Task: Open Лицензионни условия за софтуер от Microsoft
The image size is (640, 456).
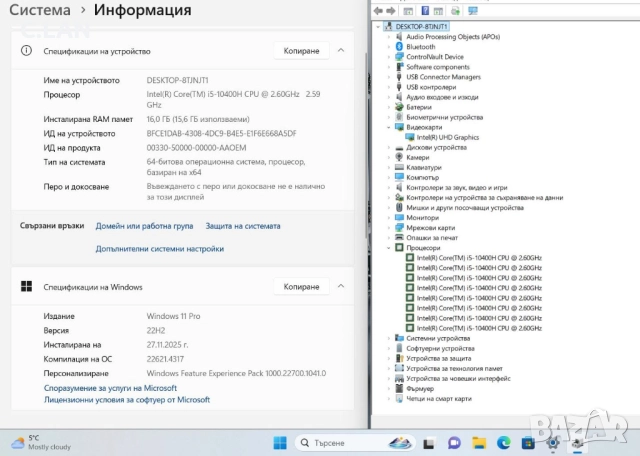Action: (127, 400)
